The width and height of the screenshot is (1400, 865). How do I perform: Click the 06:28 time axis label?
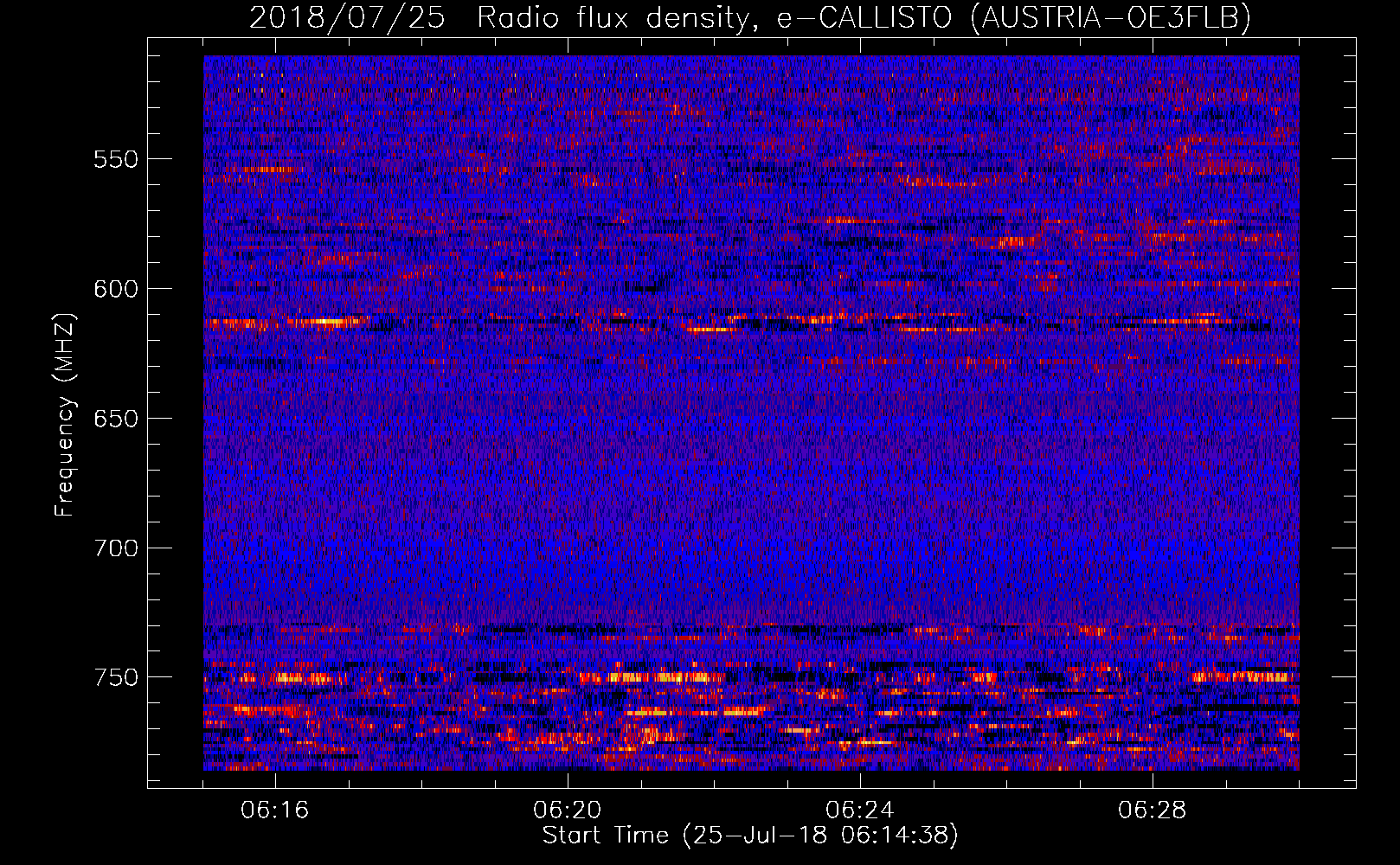1153,811
